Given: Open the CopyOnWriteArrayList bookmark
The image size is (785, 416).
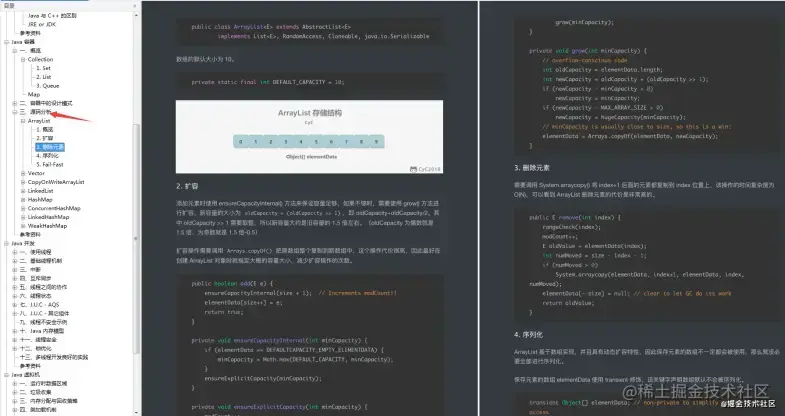Looking at the screenshot, I should pos(56,182).
